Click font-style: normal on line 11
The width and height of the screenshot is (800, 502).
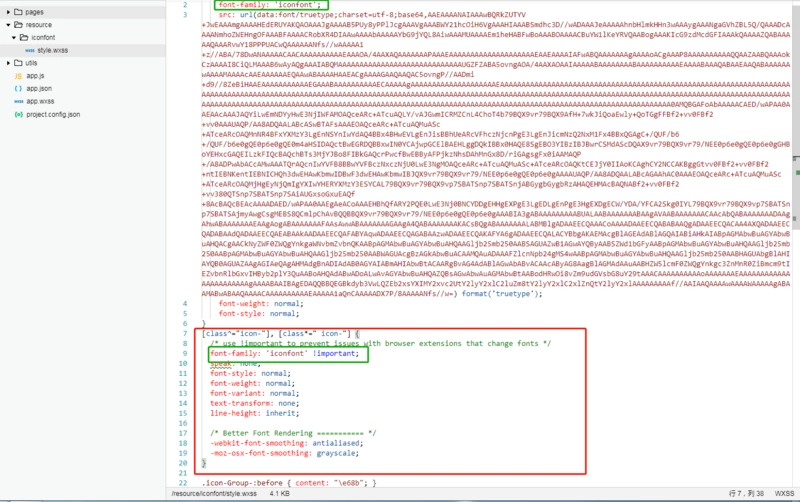pyautogui.click(x=251, y=373)
